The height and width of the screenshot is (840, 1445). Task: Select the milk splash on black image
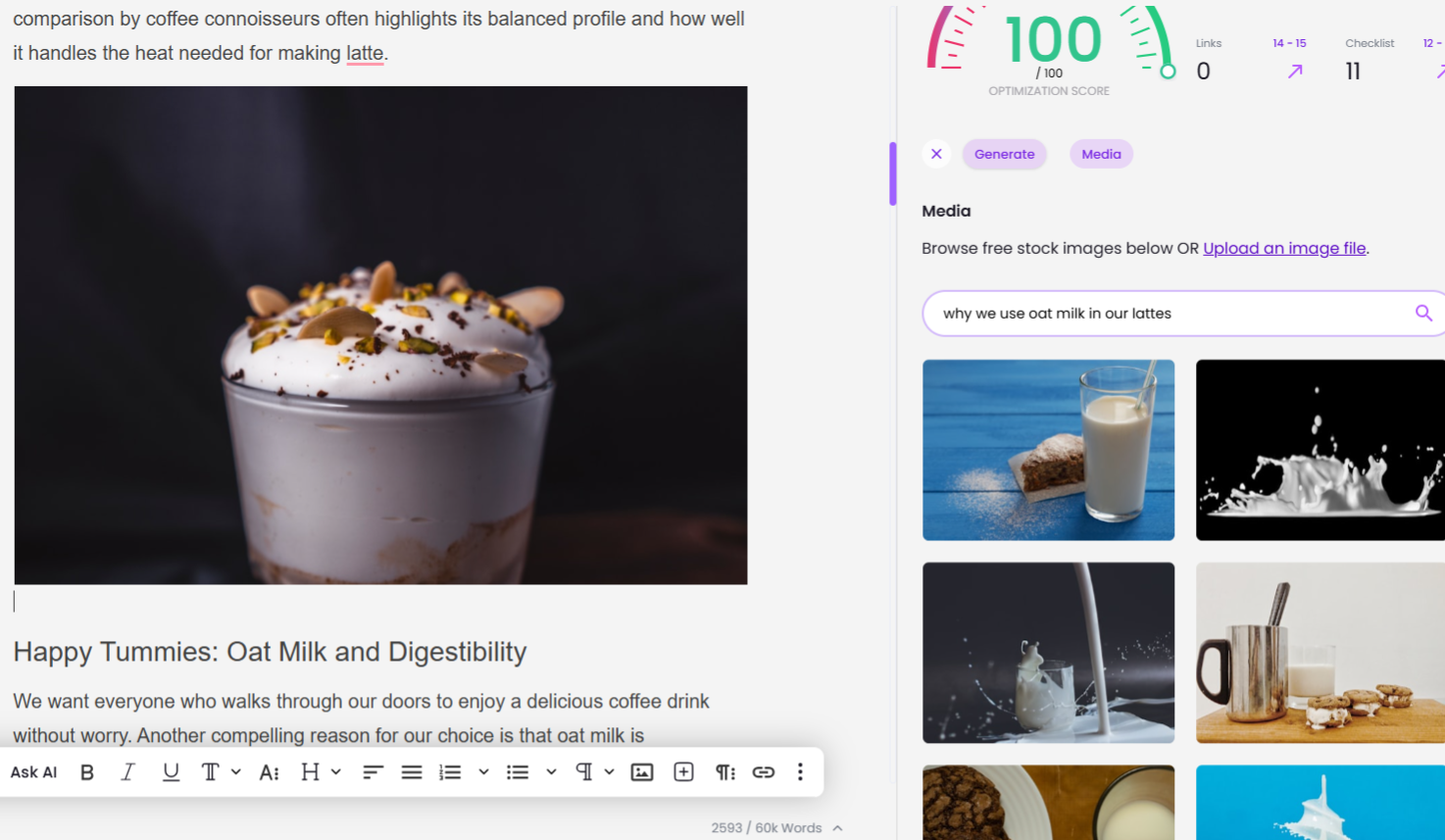coord(1320,450)
